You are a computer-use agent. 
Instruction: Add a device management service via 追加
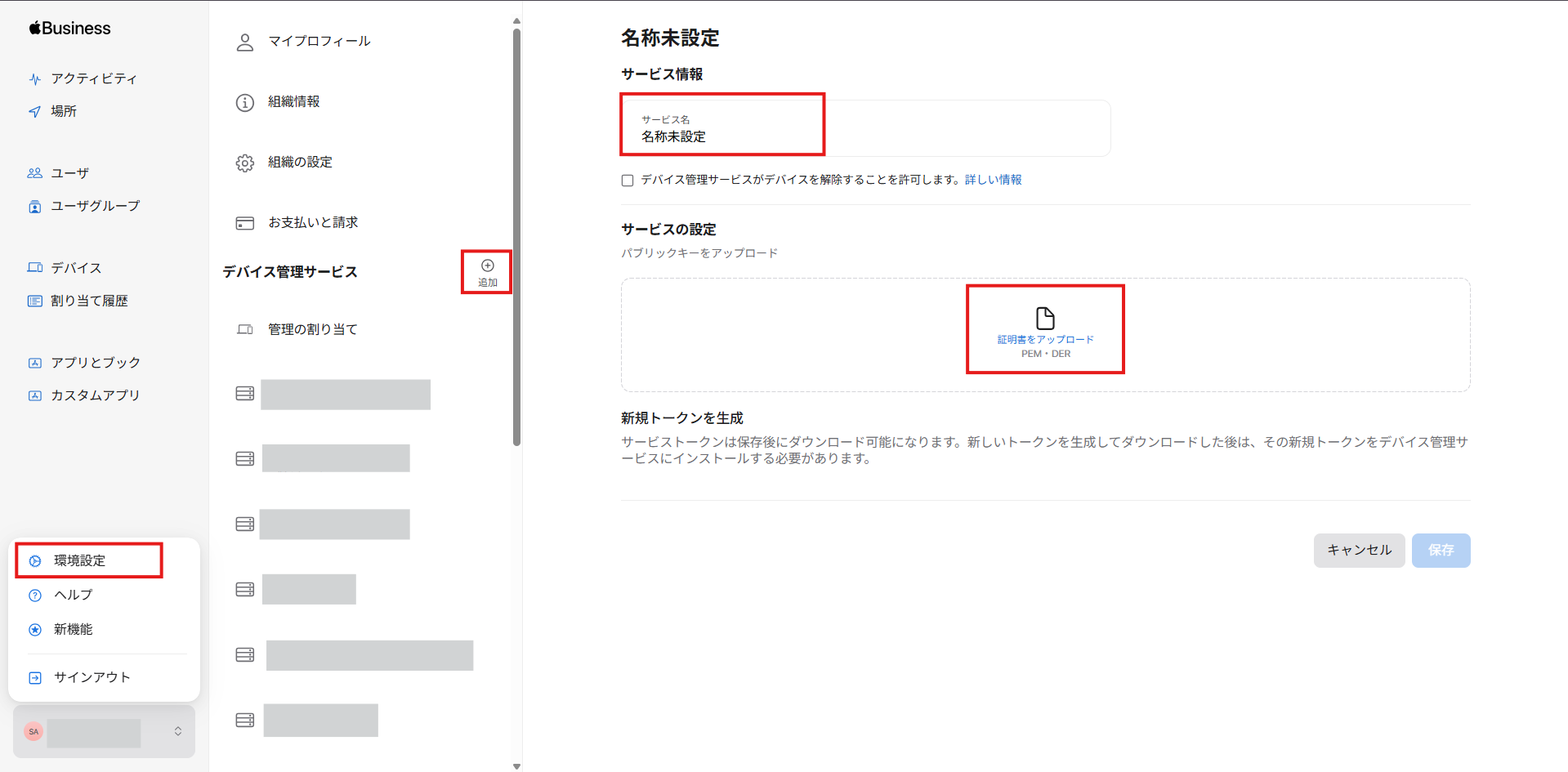tap(486, 272)
